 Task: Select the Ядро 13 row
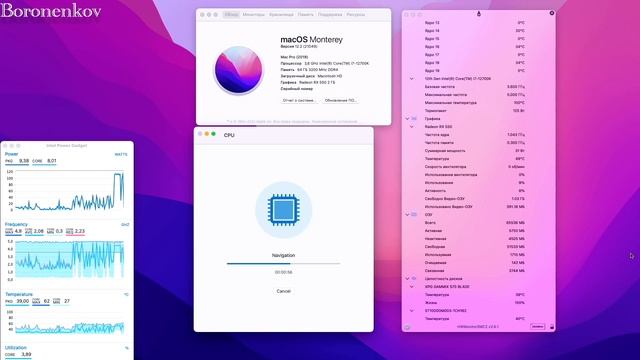[475, 22]
